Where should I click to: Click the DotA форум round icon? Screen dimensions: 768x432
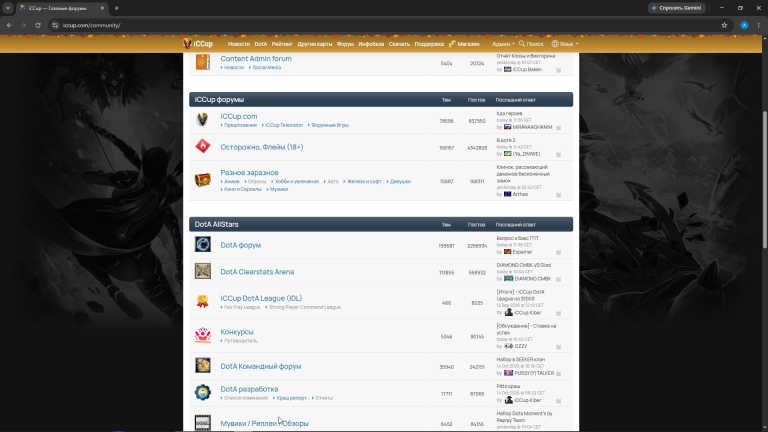203,244
